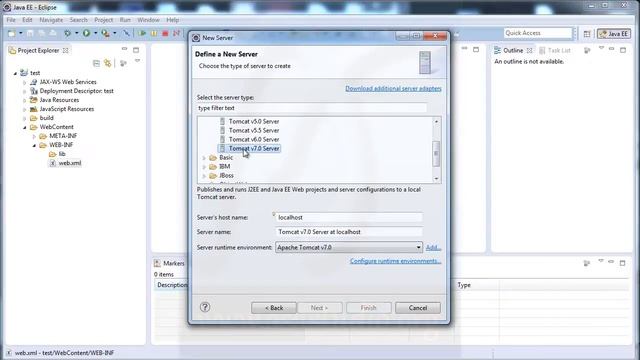Open the File menu
The image size is (640, 360).
[11, 20]
